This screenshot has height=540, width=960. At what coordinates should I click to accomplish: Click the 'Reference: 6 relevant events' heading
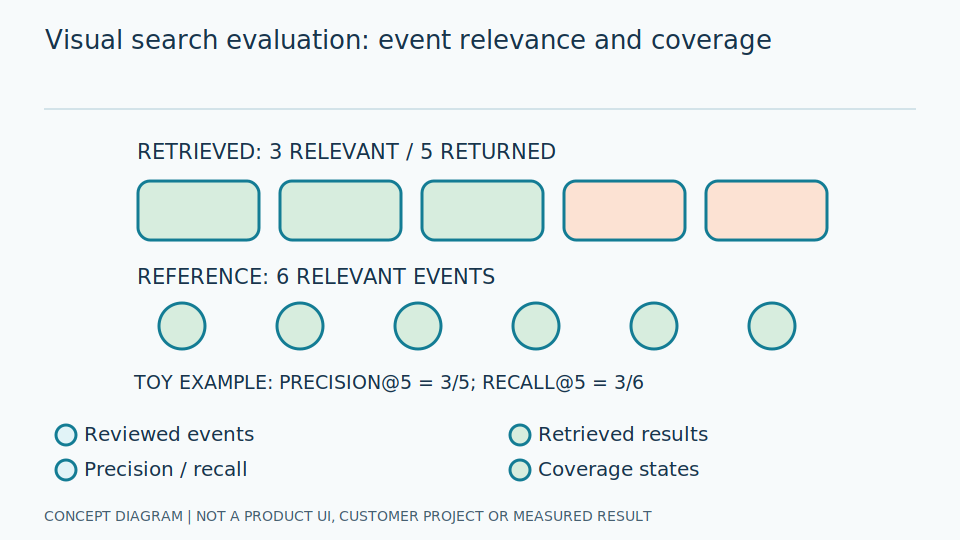316,277
